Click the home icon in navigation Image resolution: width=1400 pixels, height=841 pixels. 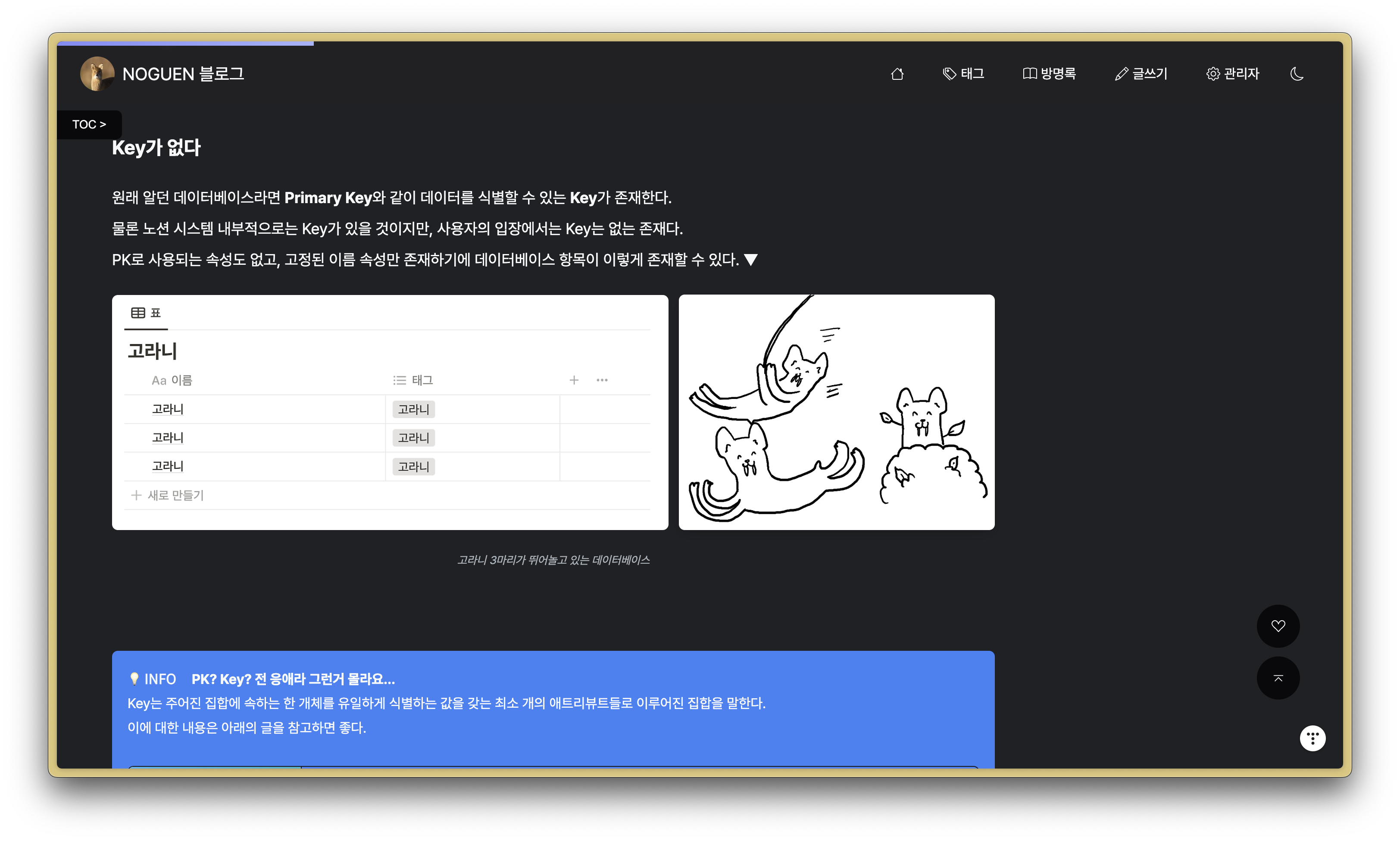[x=897, y=74]
